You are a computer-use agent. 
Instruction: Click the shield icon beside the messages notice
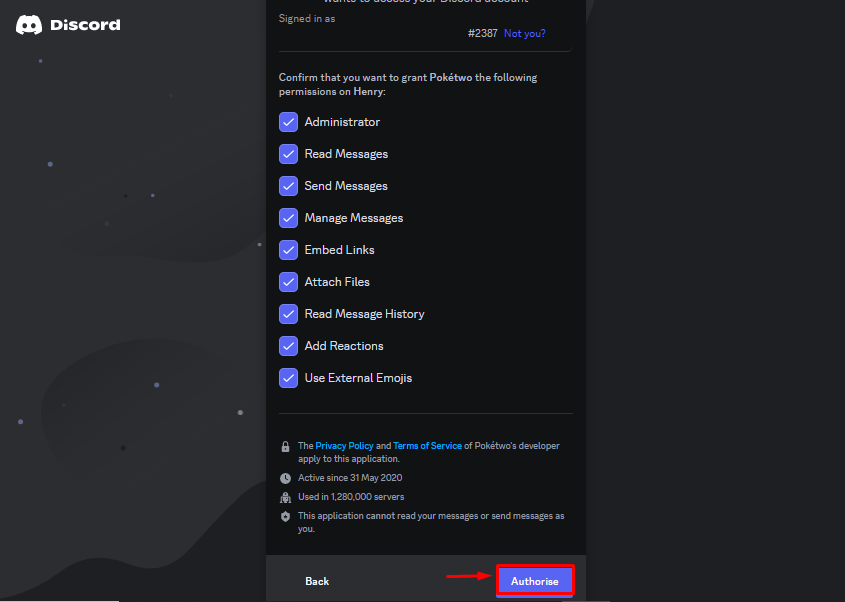point(285,516)
